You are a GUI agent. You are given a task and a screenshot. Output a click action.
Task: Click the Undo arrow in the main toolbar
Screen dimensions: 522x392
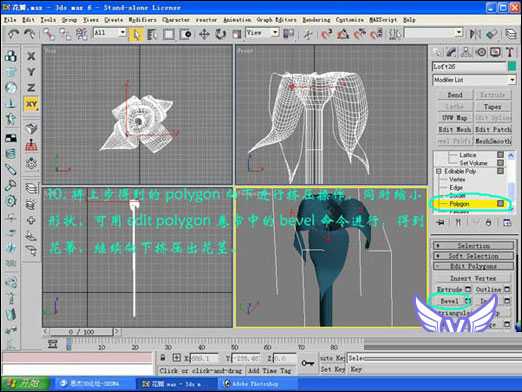[x=13, y=34]
